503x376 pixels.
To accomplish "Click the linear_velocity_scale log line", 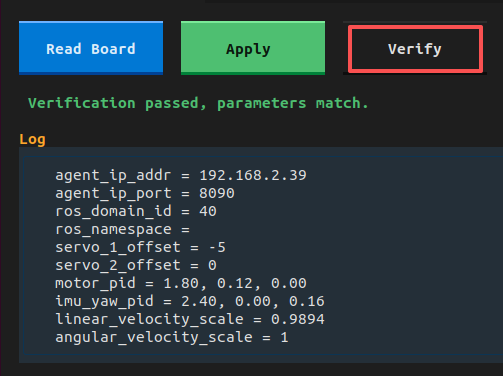I will (x=190, y=319).
